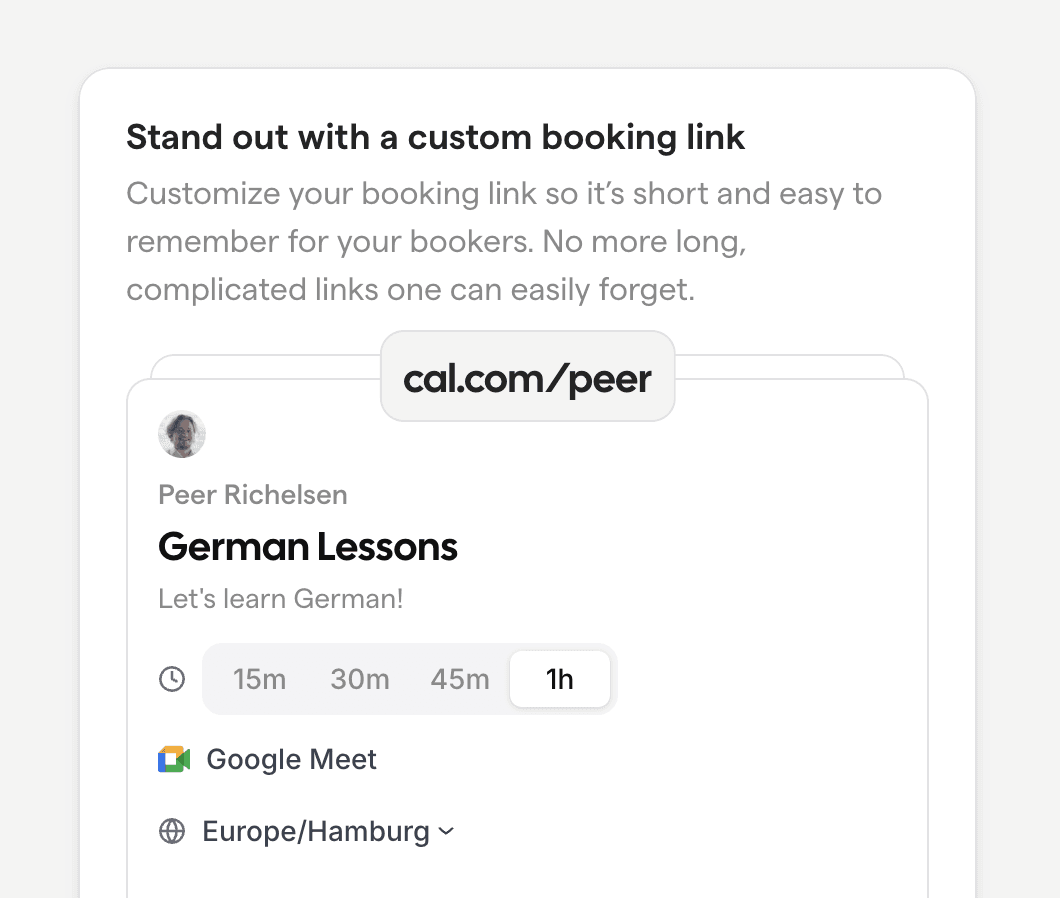
Task: Select the 1h duration option
Action: click(x=560, y=679)
